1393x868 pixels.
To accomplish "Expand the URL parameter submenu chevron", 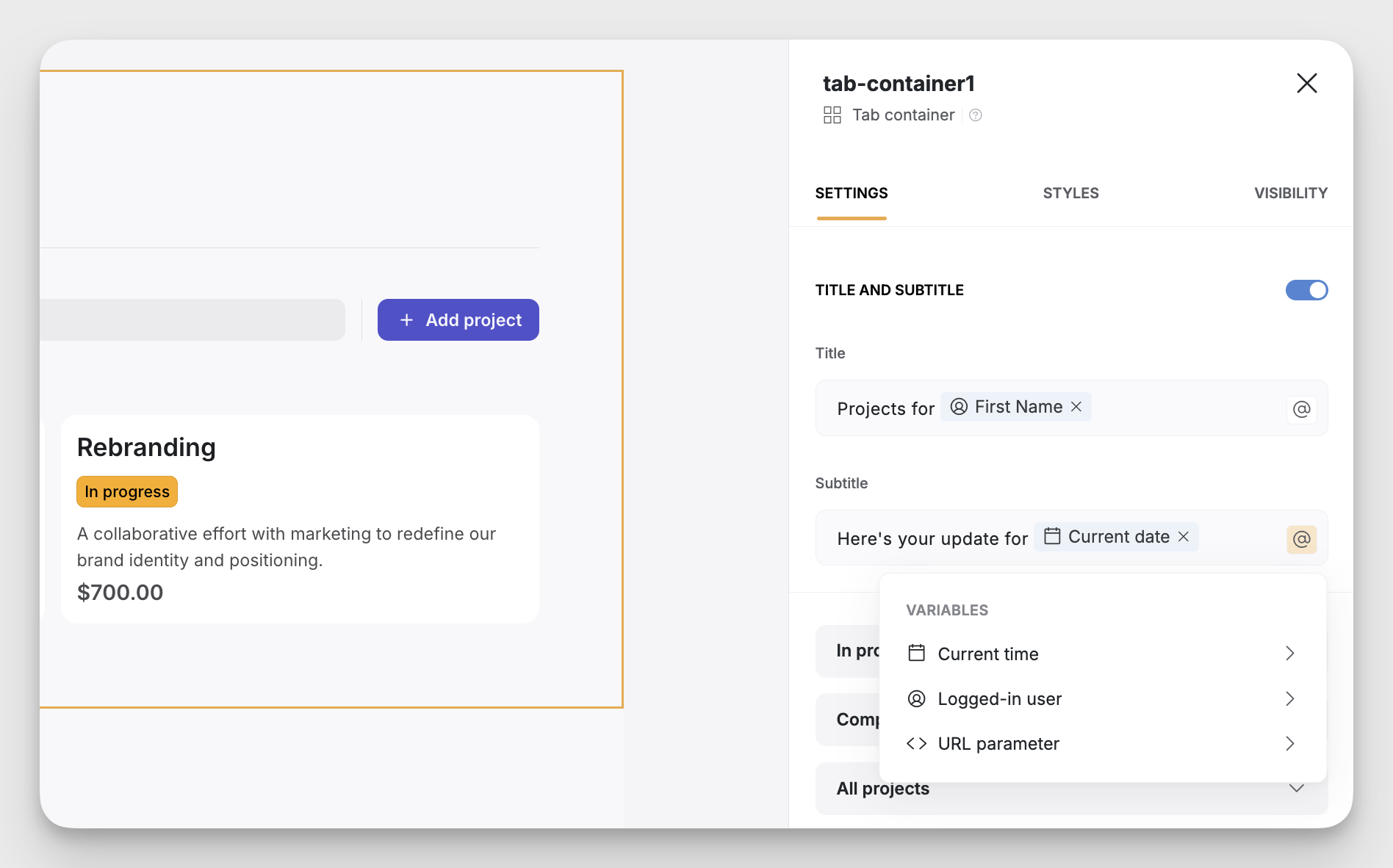I will (x=1290, y=743).
